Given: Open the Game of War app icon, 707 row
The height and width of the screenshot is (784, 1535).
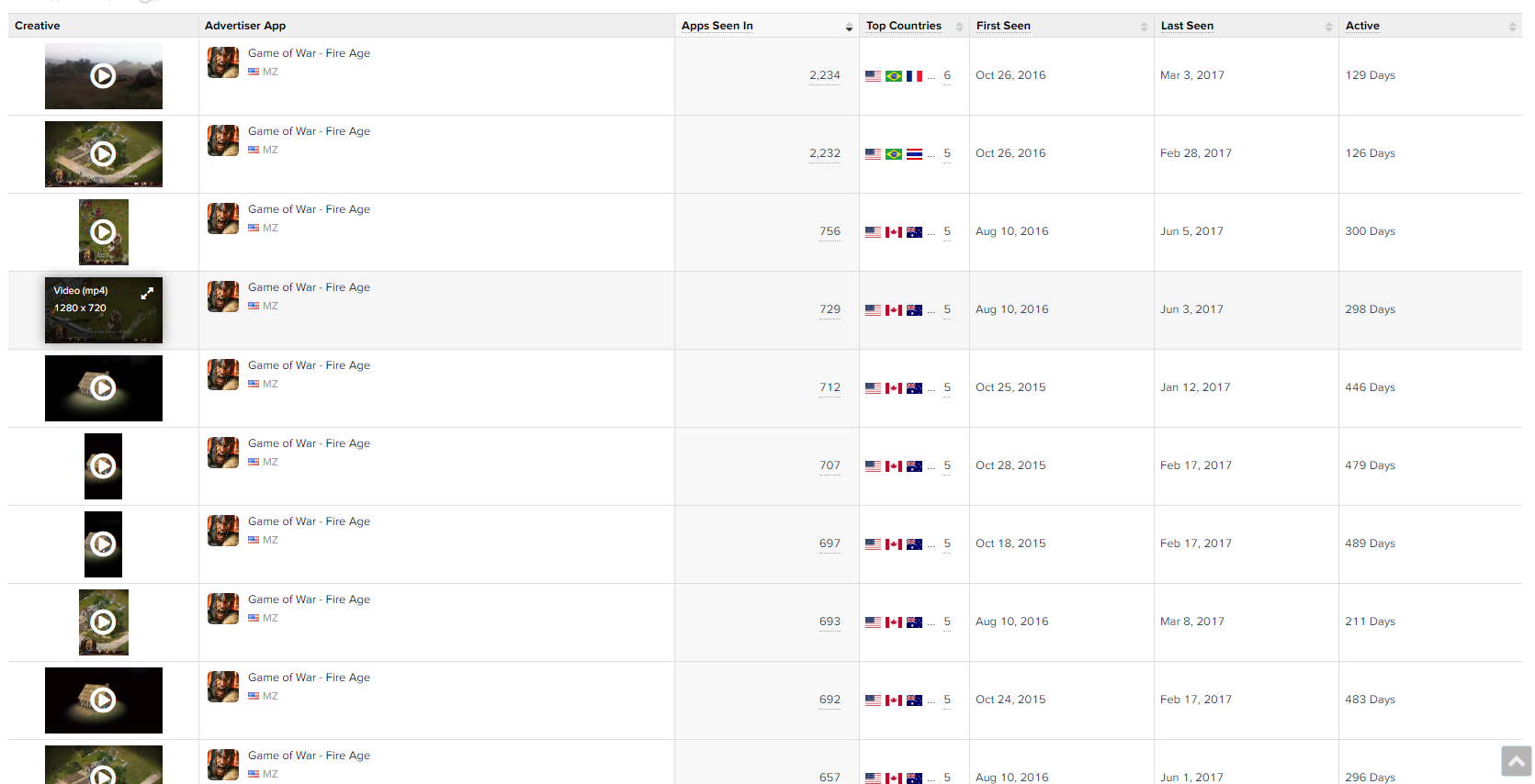Looking at the screenshot, I should (223, 453).
